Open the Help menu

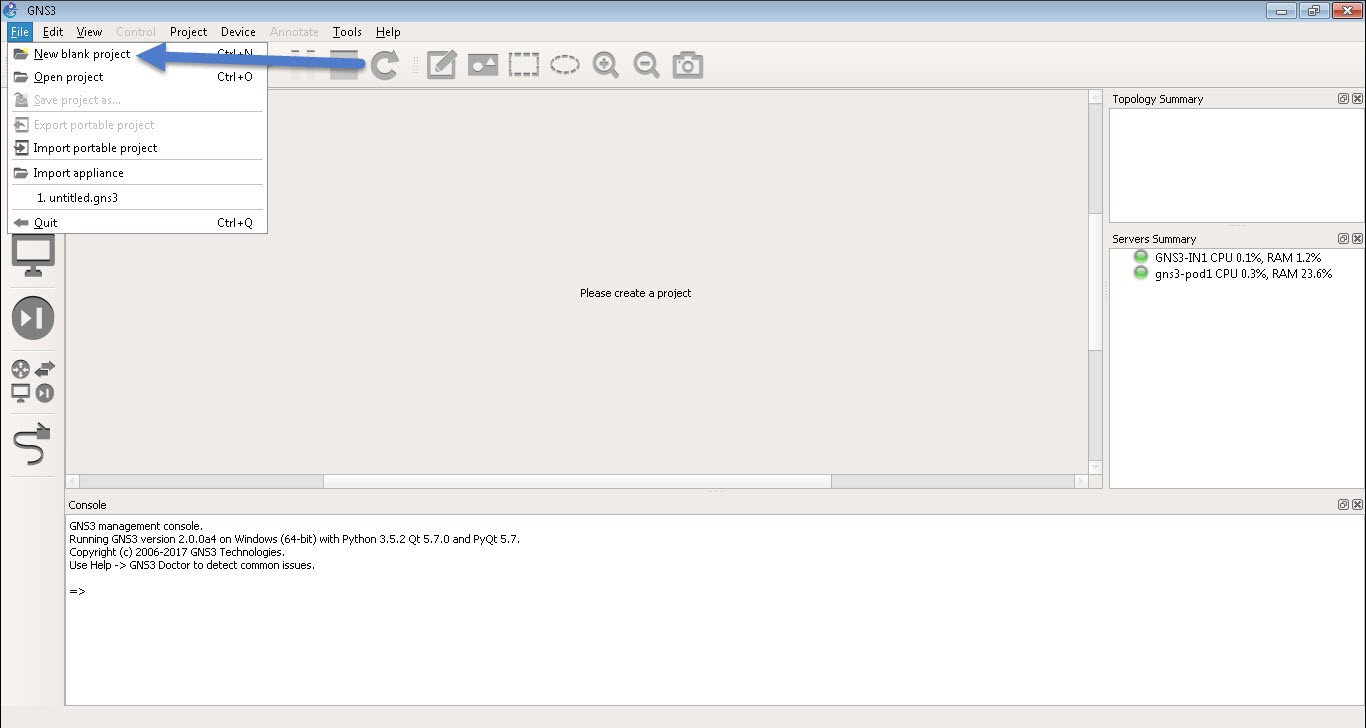click(x=388, y=32)
